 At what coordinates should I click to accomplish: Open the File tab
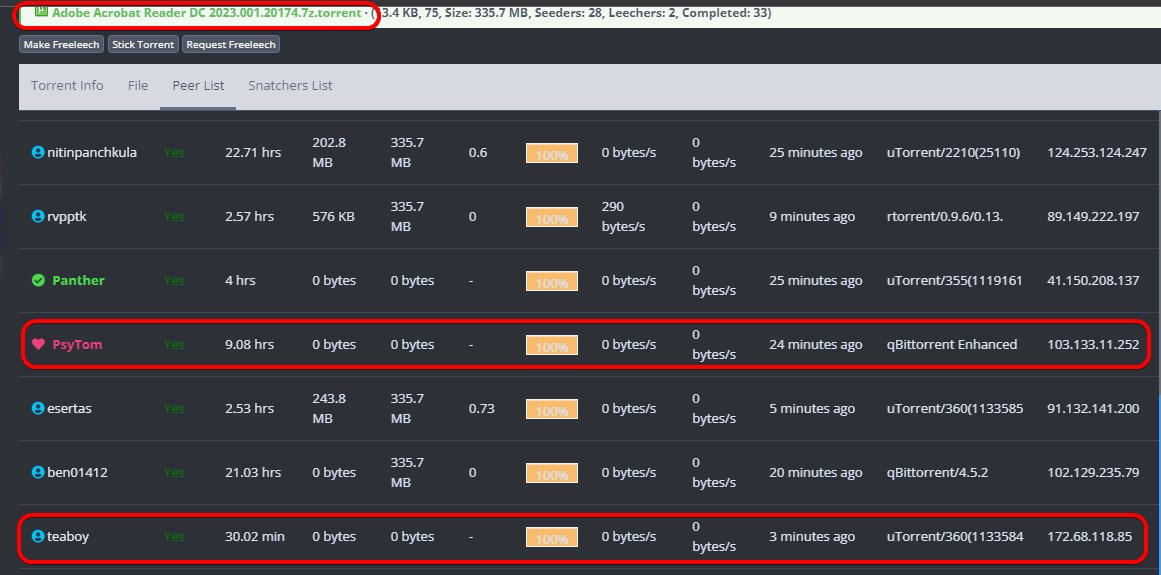click(x=138, y=85)
